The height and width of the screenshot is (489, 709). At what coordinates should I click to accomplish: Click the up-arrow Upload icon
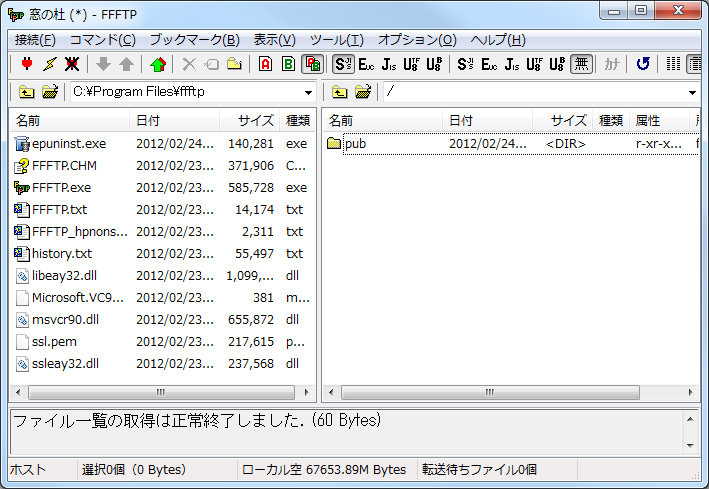pyautogui.click(x=126, y=64)
